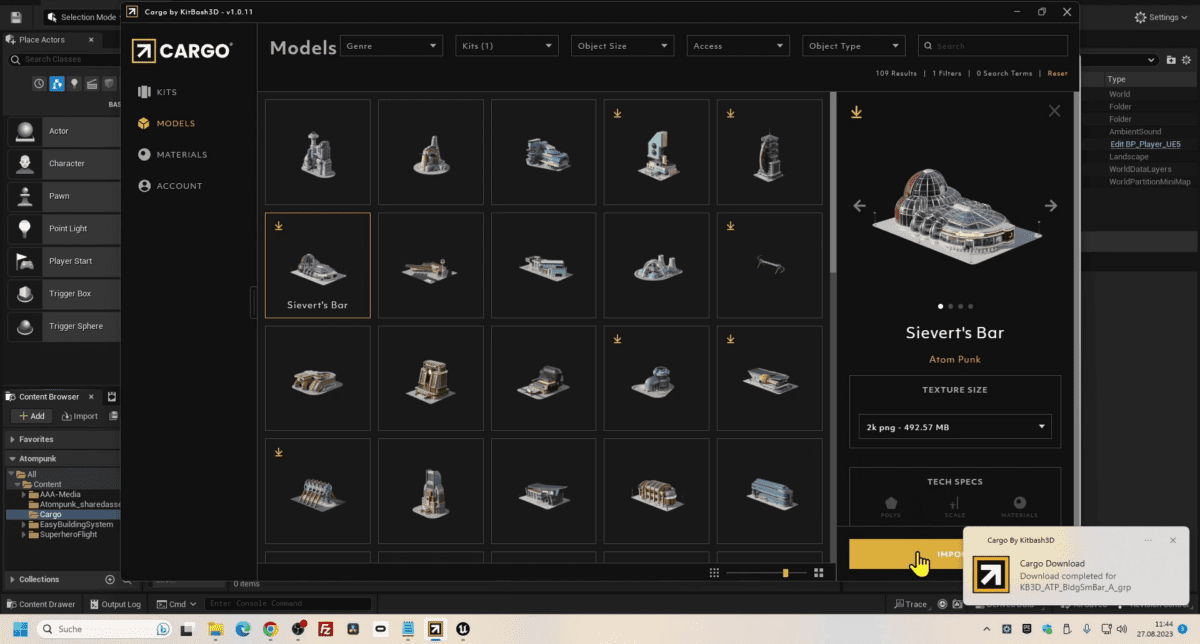
Task: Open the Materials section in Cargo sidebar
Action: (x=173, y=154)
